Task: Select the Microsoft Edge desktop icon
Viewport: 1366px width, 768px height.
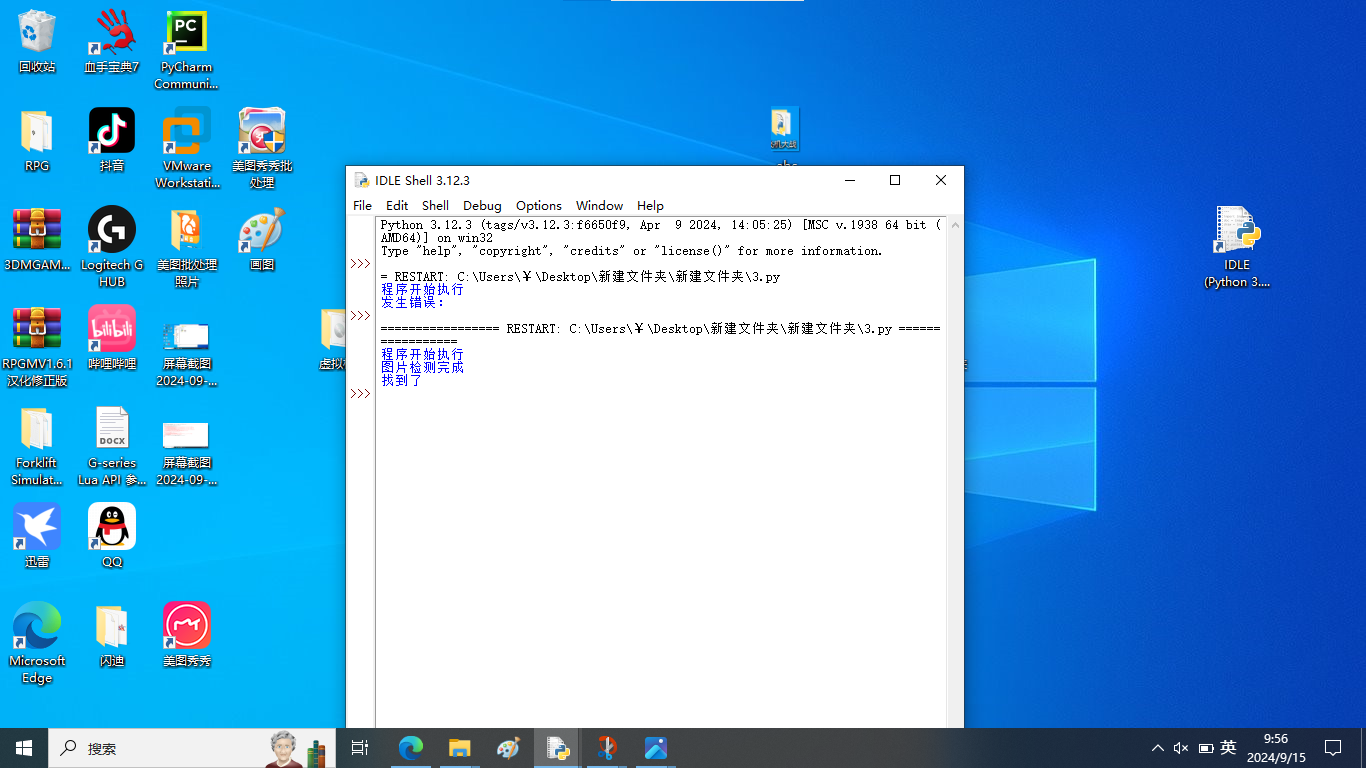Action: (37, 643)
